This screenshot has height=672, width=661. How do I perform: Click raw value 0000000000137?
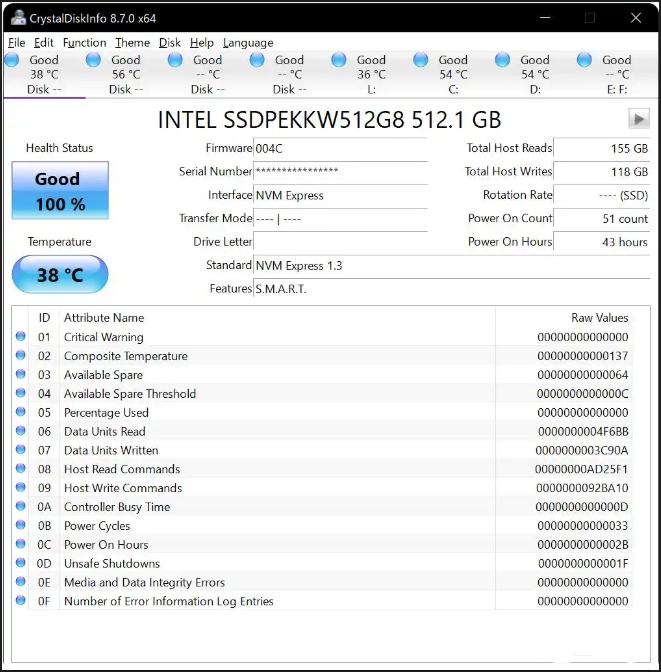(583, 355)
